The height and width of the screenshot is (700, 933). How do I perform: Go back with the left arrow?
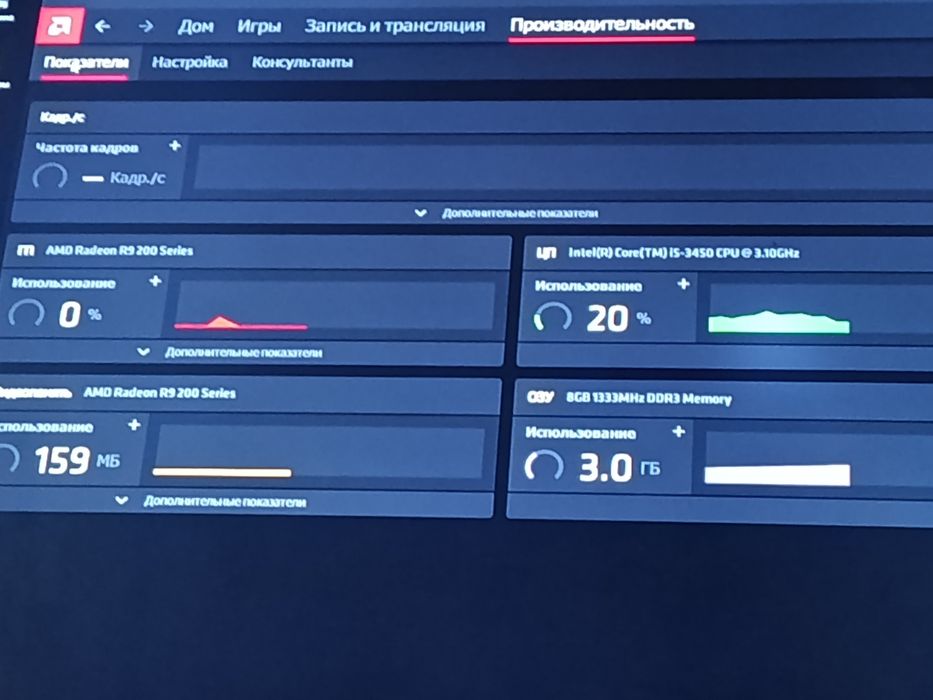pyautogui.click(x=103, y=26)
